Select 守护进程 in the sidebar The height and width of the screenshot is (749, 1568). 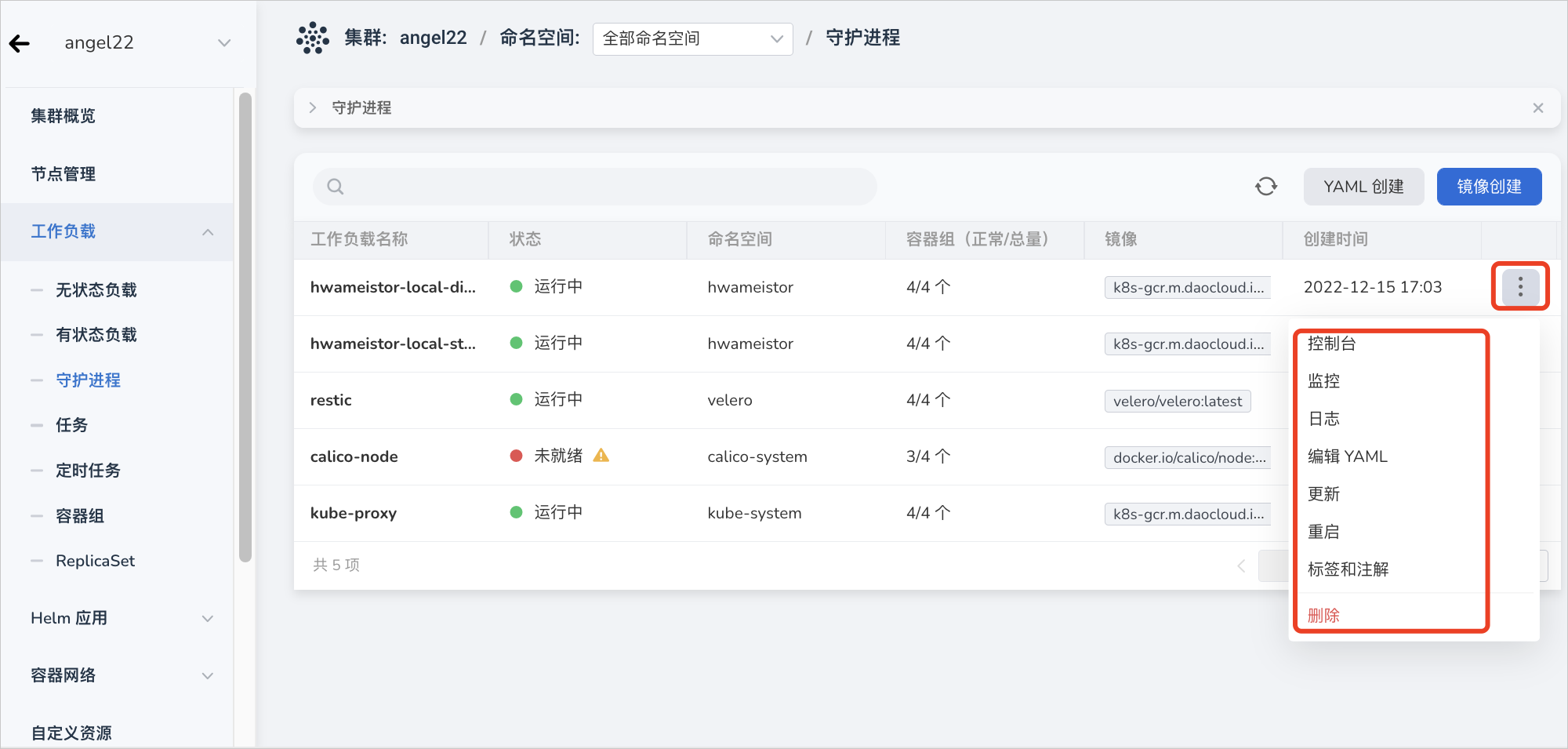pos(88,380)
